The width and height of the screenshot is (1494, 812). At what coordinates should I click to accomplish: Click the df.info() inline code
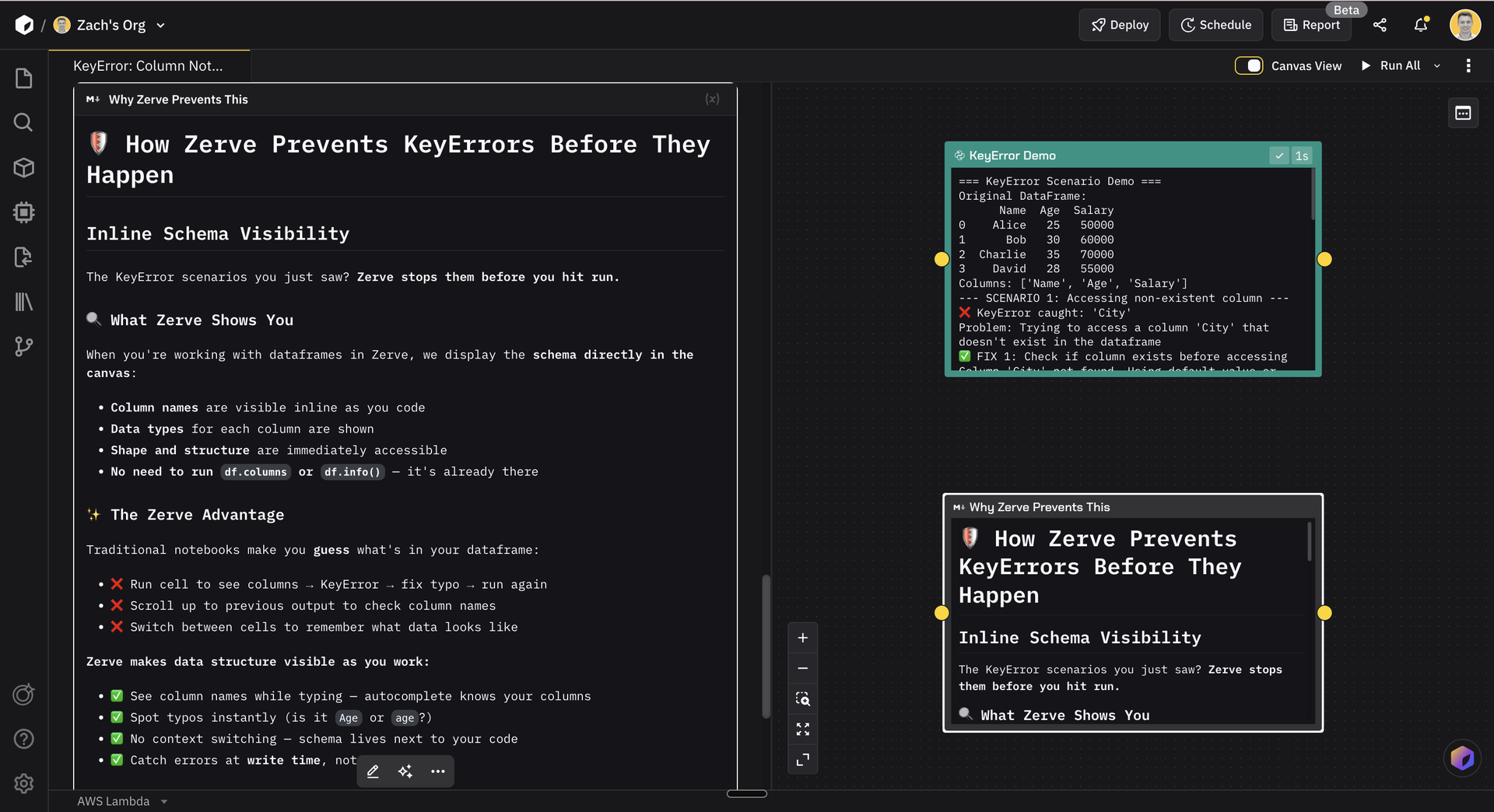[x=352, y=472]
